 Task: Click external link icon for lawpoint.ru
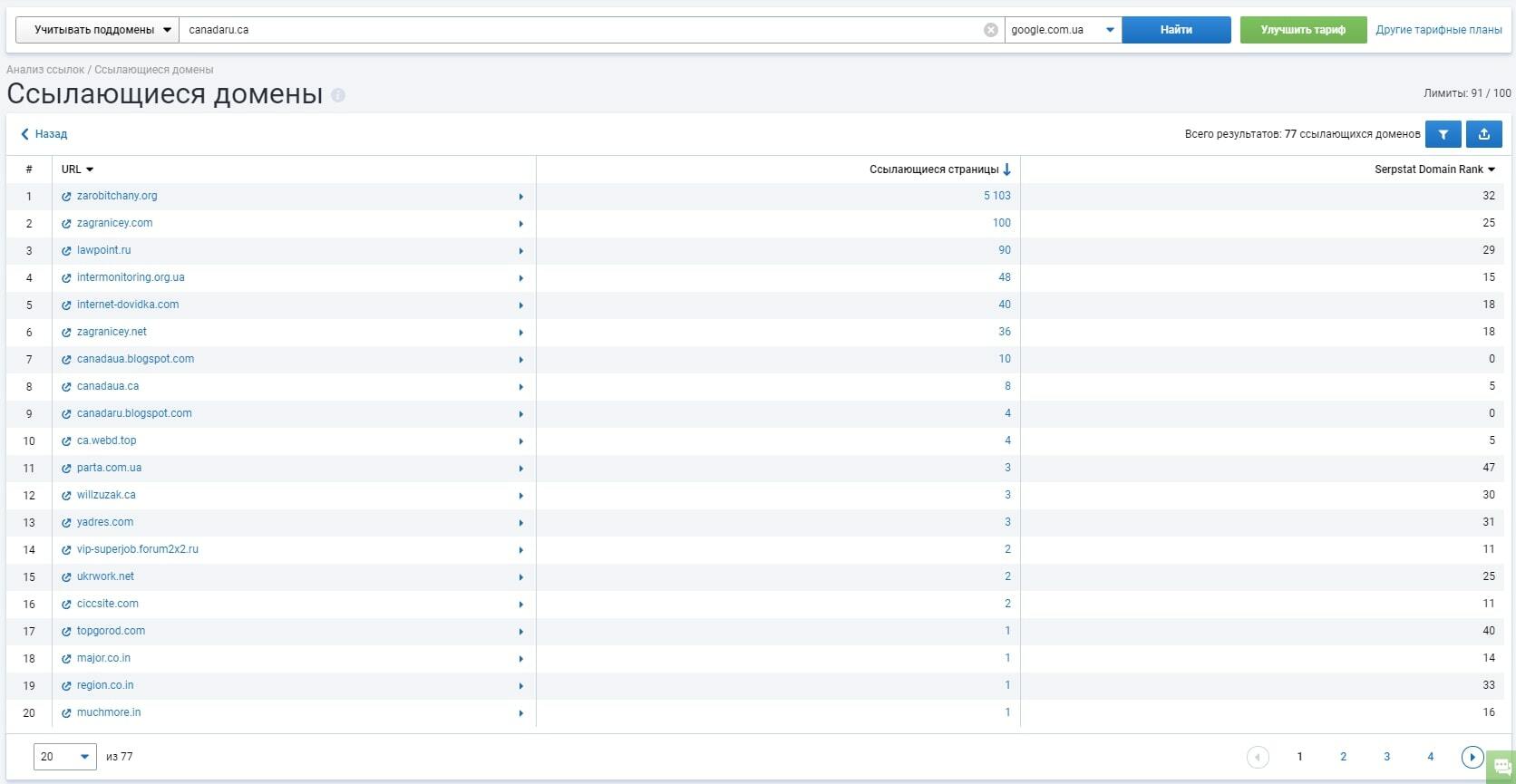[66, 251]
